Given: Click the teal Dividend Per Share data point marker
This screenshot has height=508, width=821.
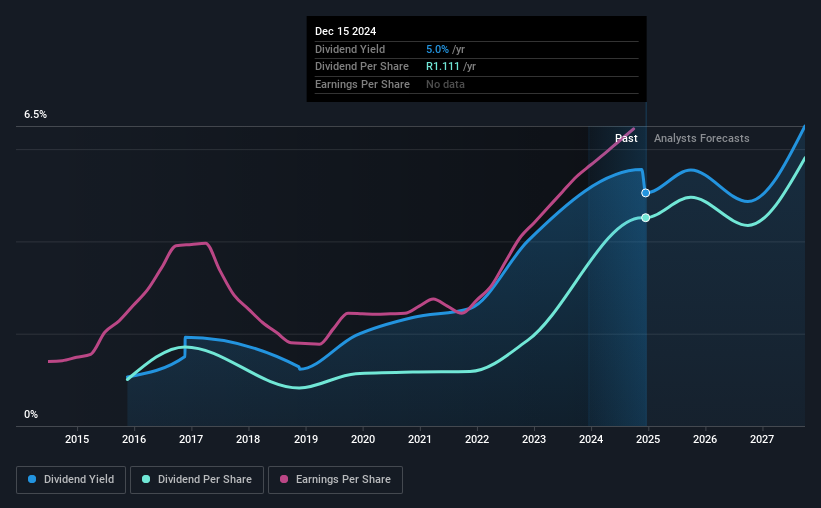Looking at the screenshot, I should click(646, 217).
